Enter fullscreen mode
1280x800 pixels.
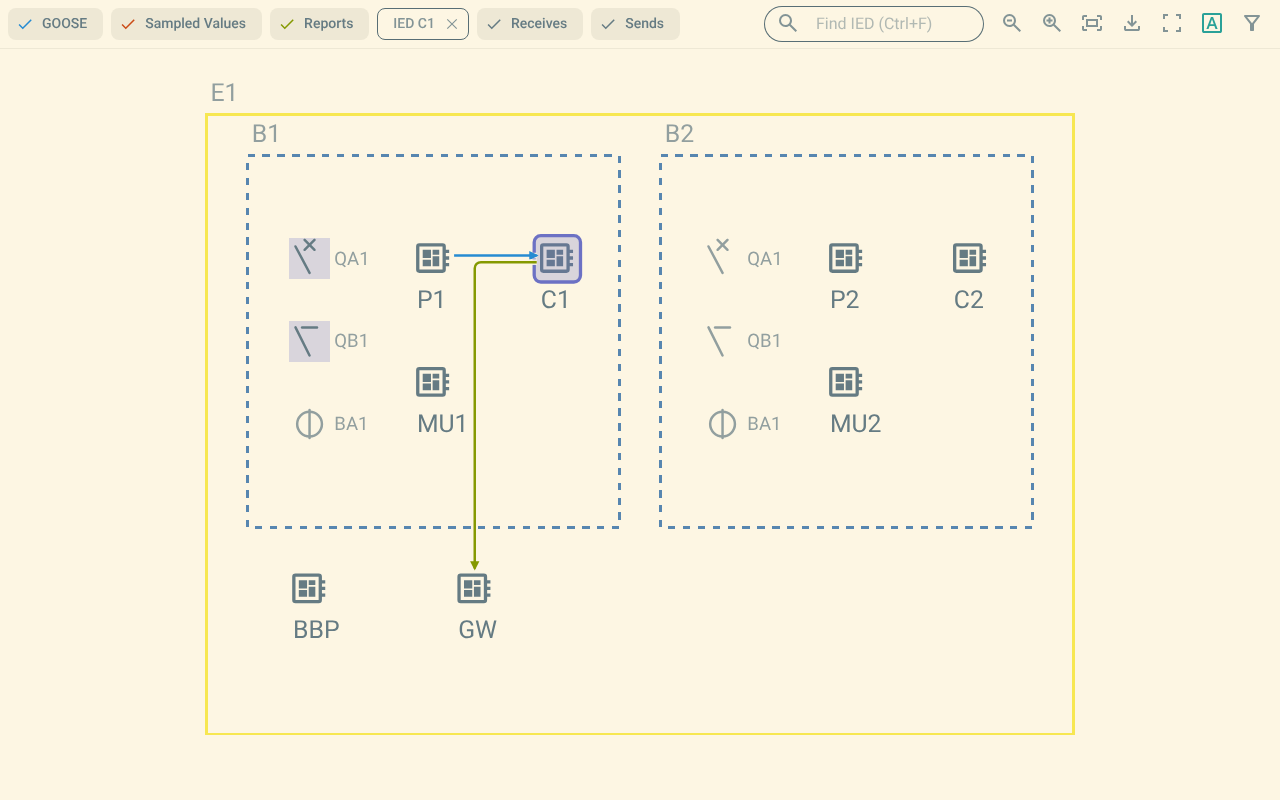1172,23
